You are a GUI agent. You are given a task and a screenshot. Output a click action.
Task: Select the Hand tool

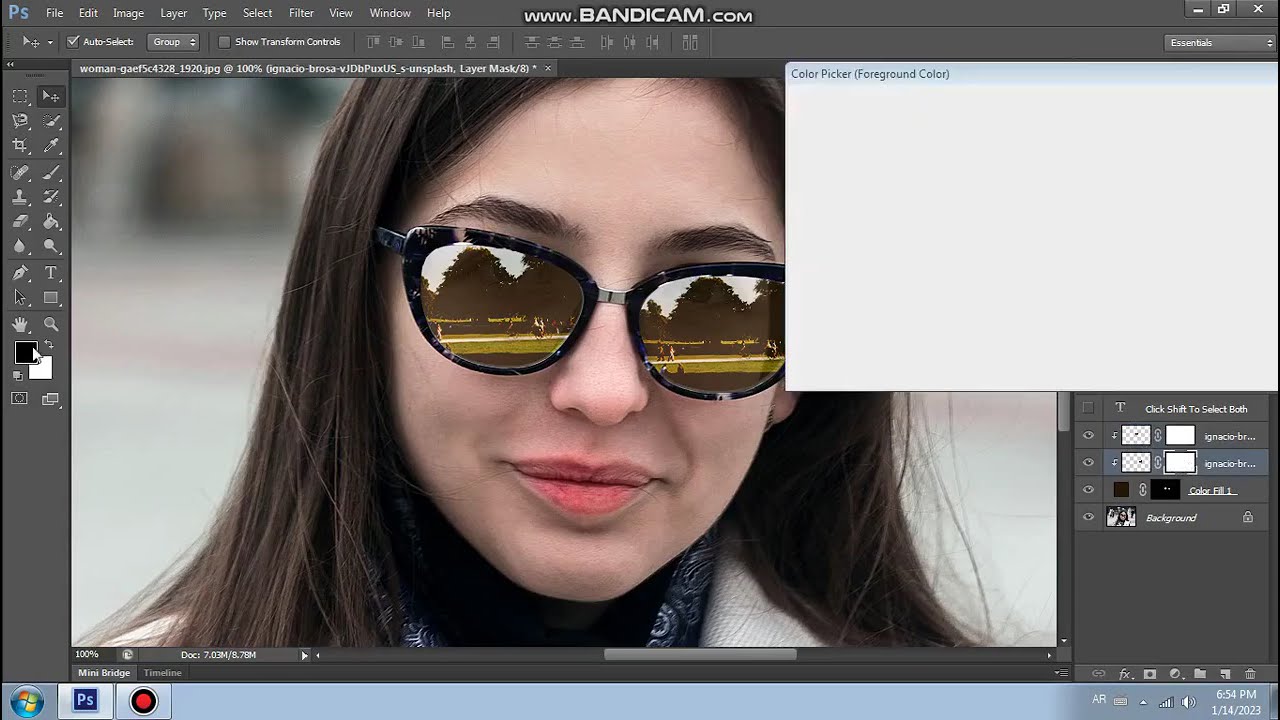[x=20, y=324]
